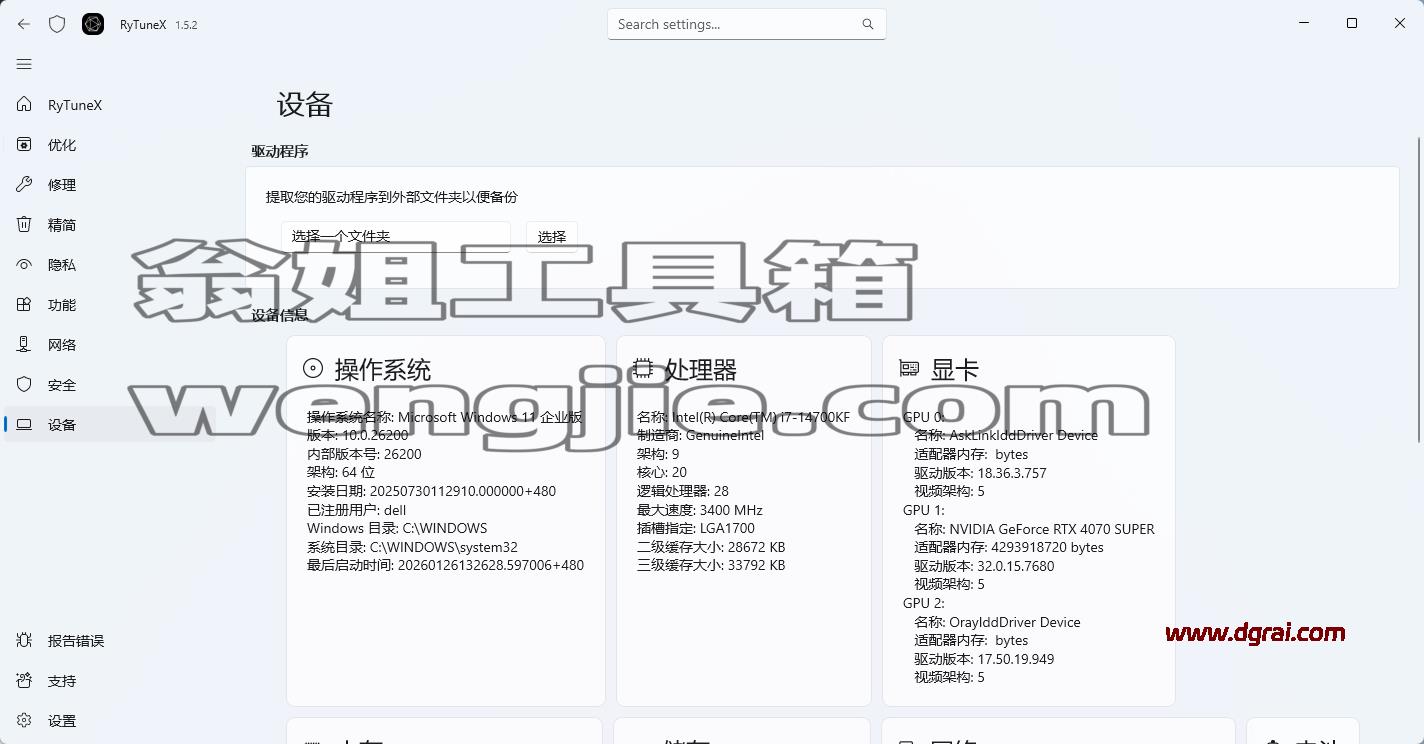Click the text 插槽指定: LGA1700
Viewport: 1424px width, 744px height.
click(x=696, y=528)
